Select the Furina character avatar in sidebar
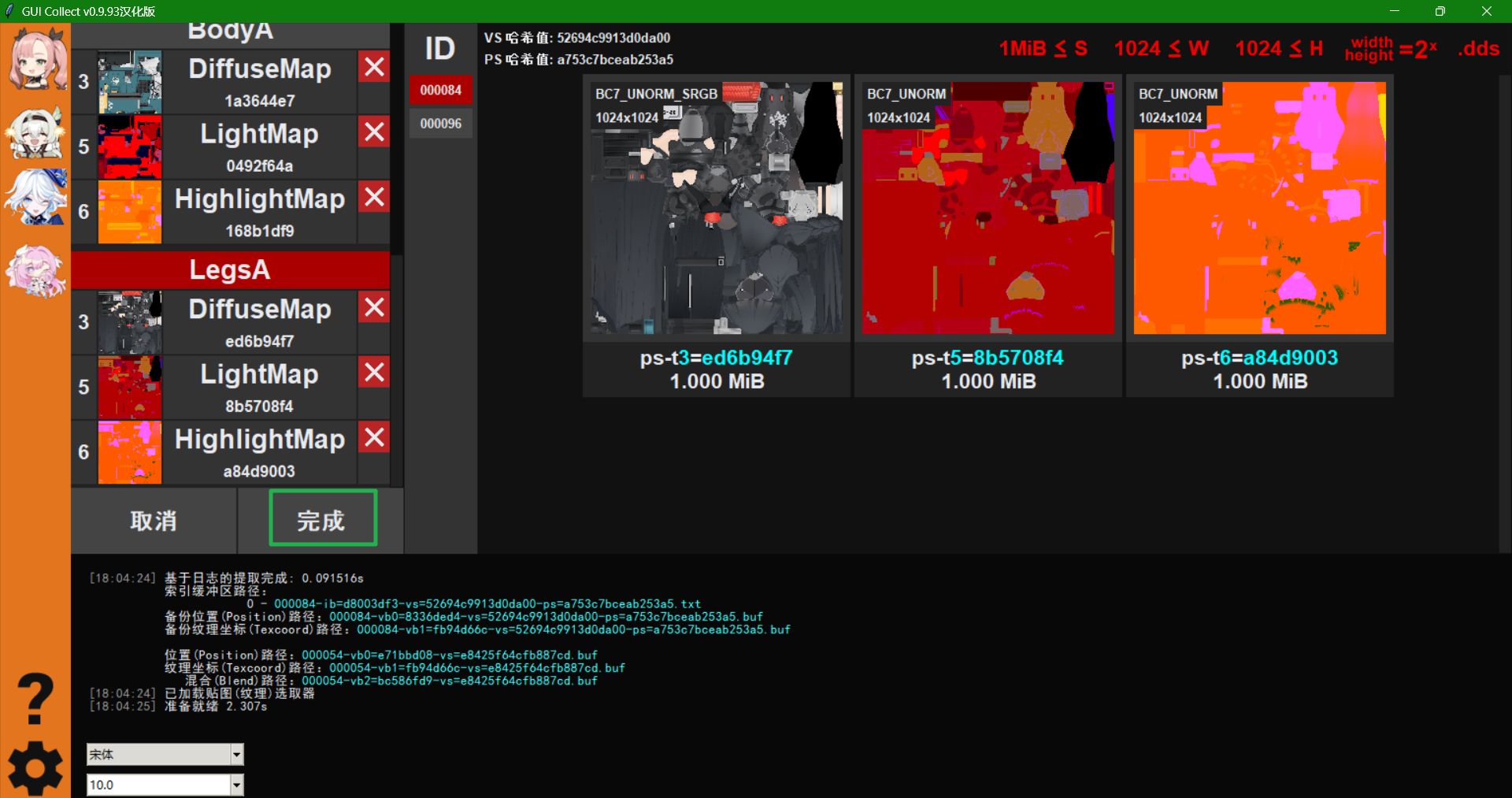Image resolution: width=1512 pixels, height=798 pixels. [35, 197]
